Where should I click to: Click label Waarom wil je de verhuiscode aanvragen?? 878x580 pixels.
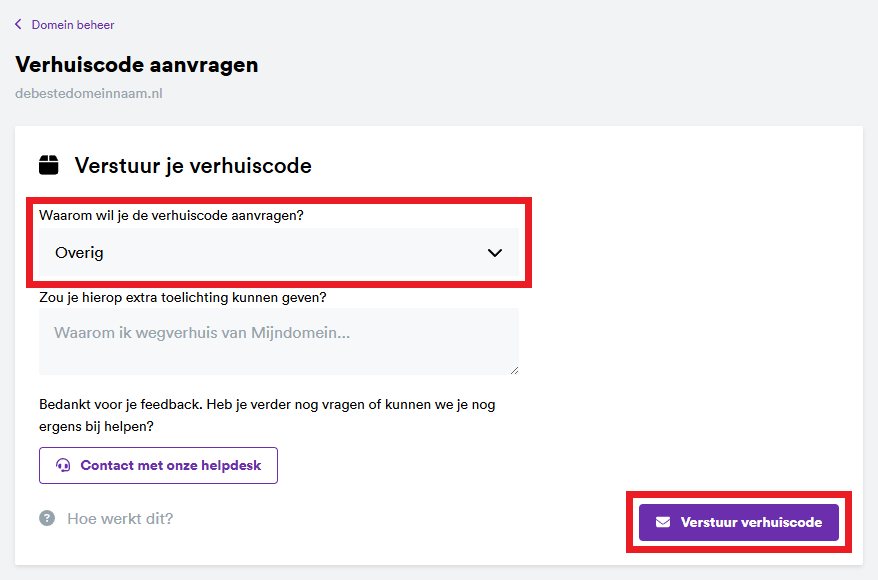pyautogui.click(x=171, y=216)
